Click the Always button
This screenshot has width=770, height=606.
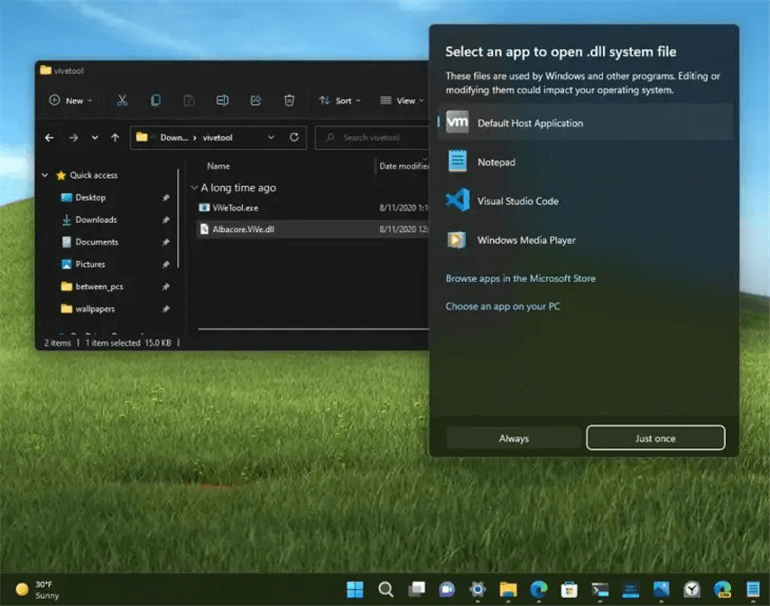click(514, 438)
